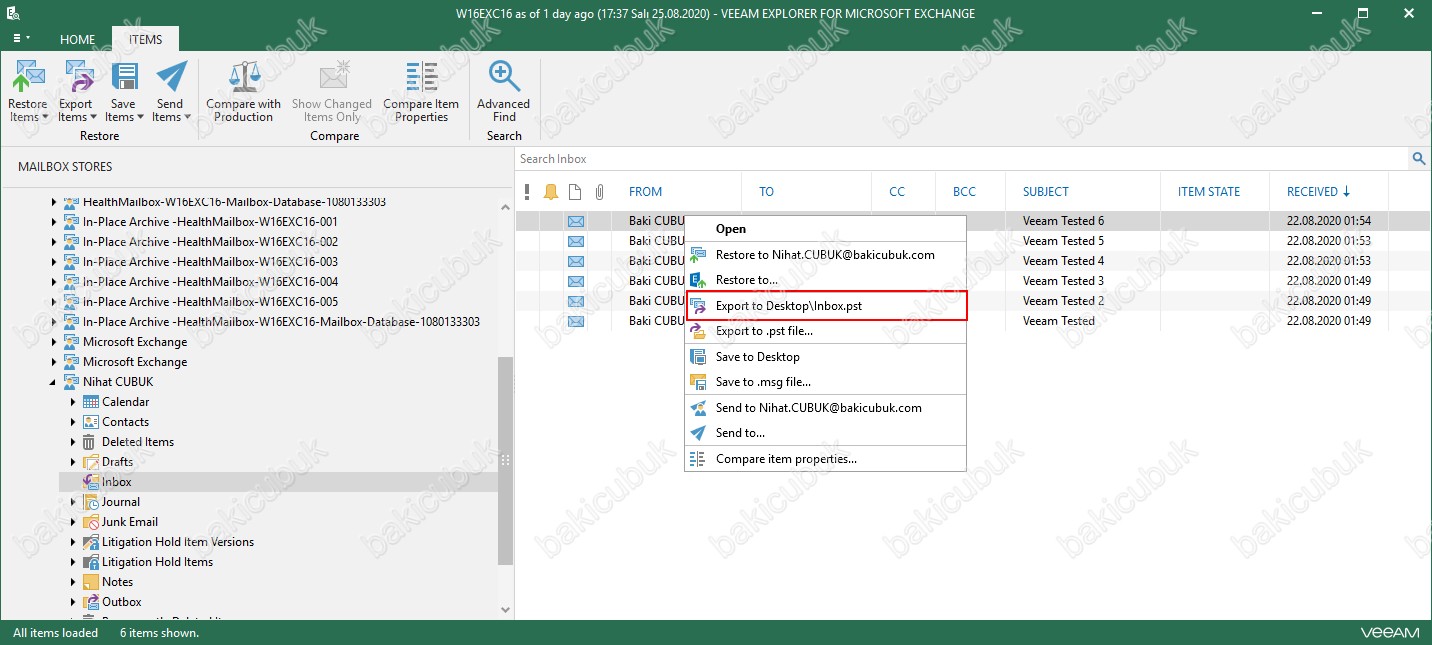Viewport: 1432px width, 645px height.
Task: Select the Veeam Tested 3 message subject
Action: pyautogui.click(x=1063, y=281)
